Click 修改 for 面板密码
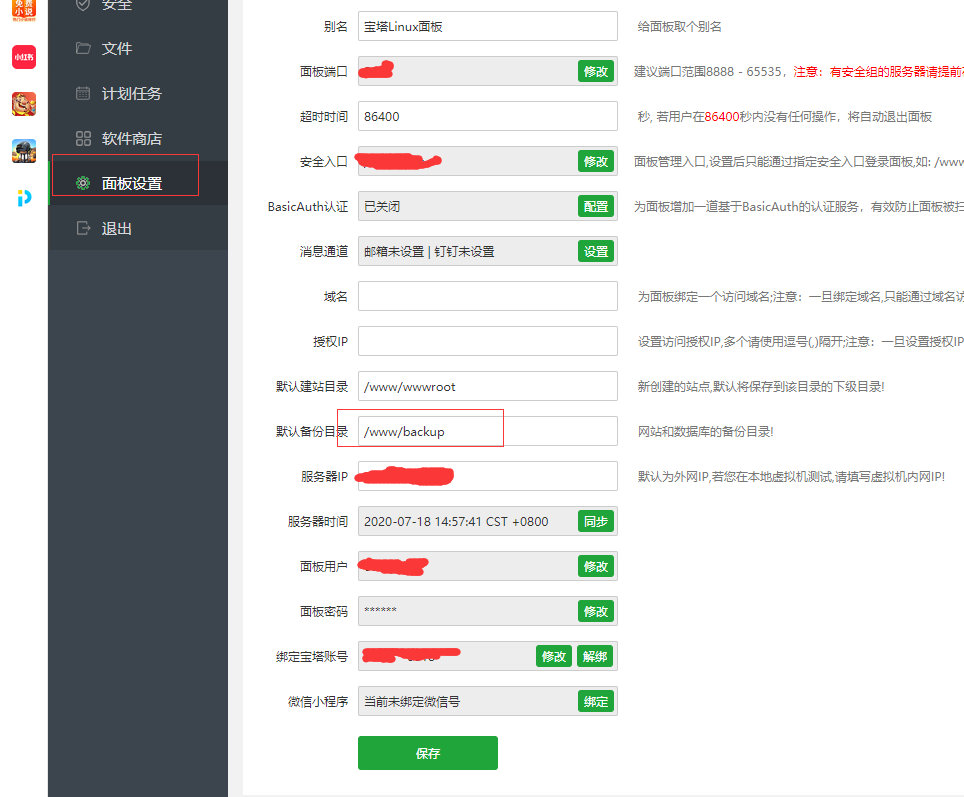Screen dimensions: 964x797 coord(596,611)
